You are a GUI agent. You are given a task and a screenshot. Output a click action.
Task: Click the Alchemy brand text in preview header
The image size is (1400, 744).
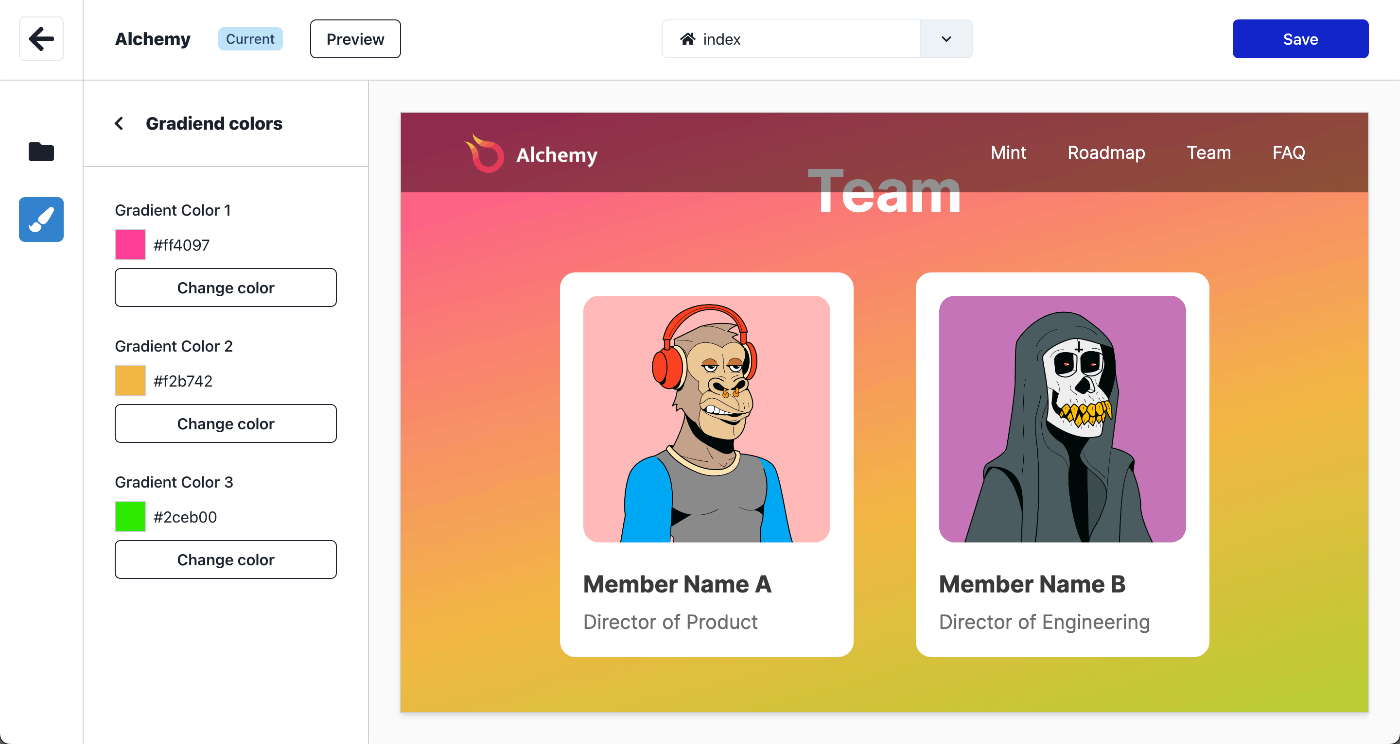point(557,155)
